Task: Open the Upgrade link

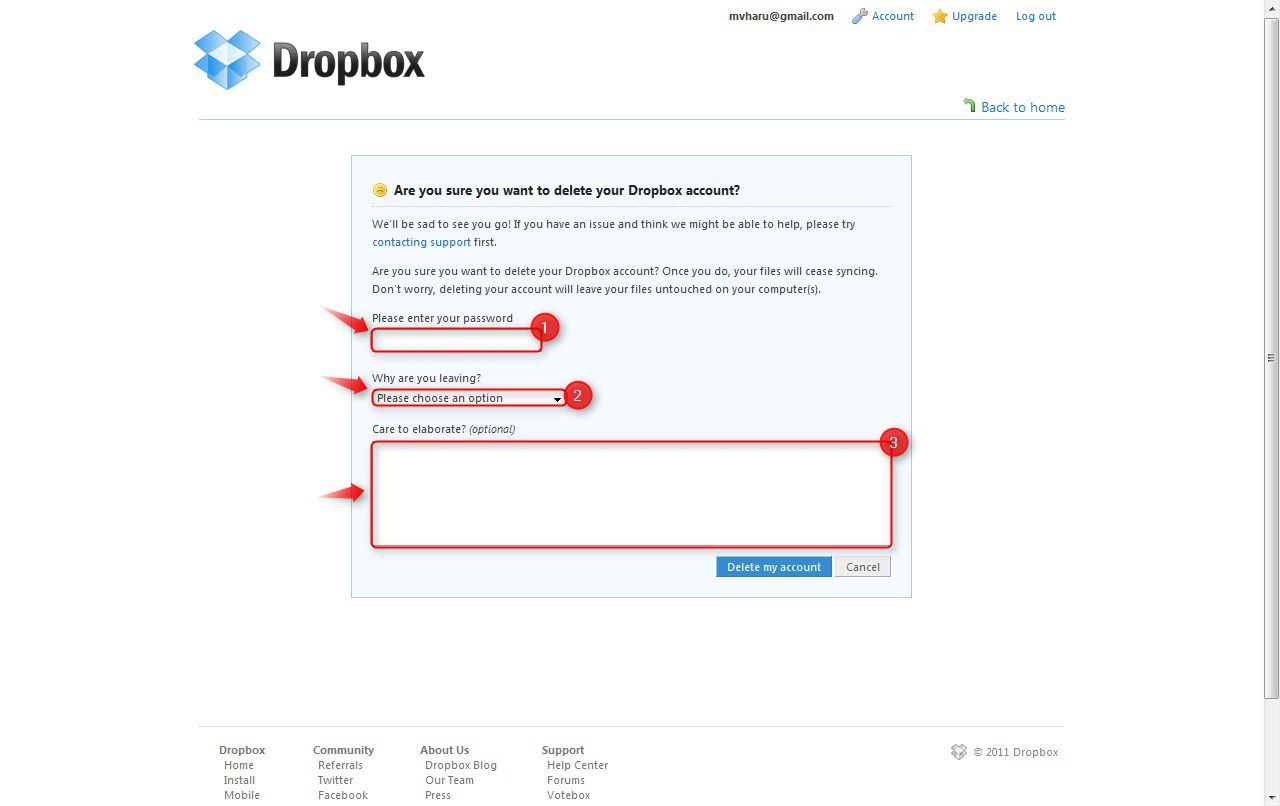Action: click(975, 16)
